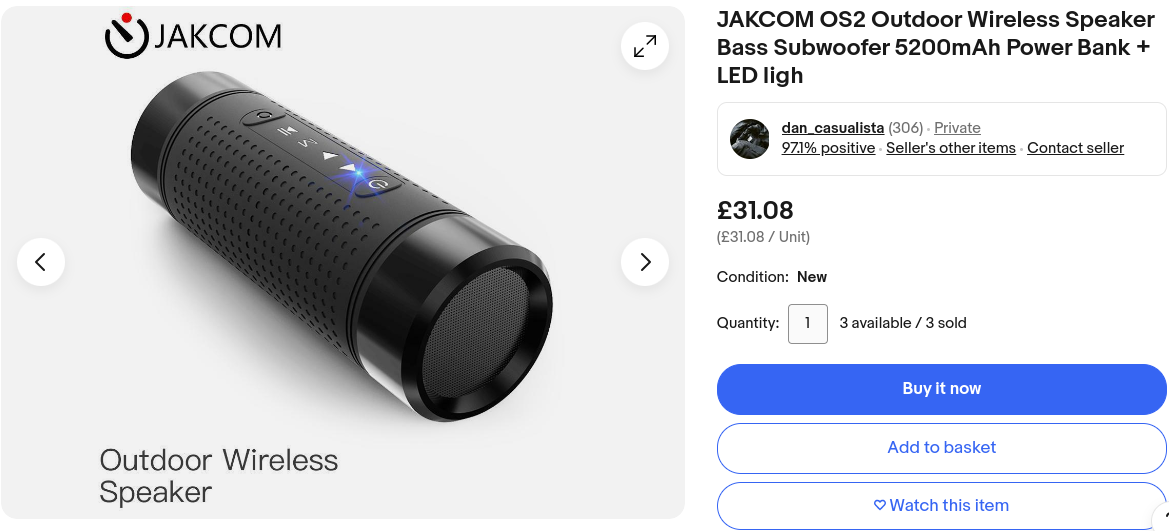The width and height of the screenshot is (1169, 531).
Task: Click the JAKCOM OS2 listing title
Action: pos(935,47)
